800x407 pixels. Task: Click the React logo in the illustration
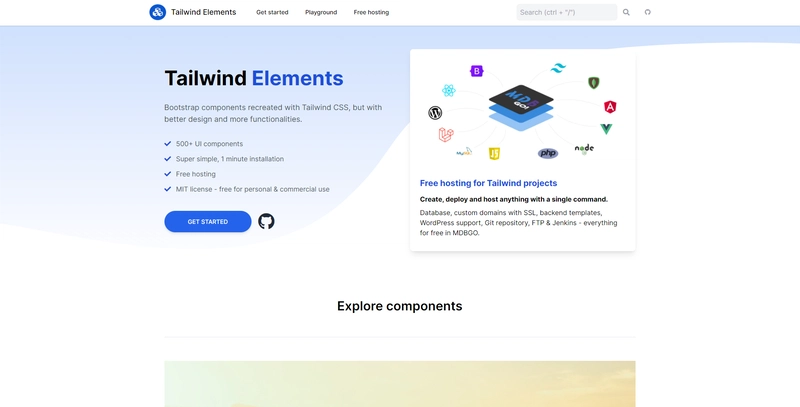(448, 91)
